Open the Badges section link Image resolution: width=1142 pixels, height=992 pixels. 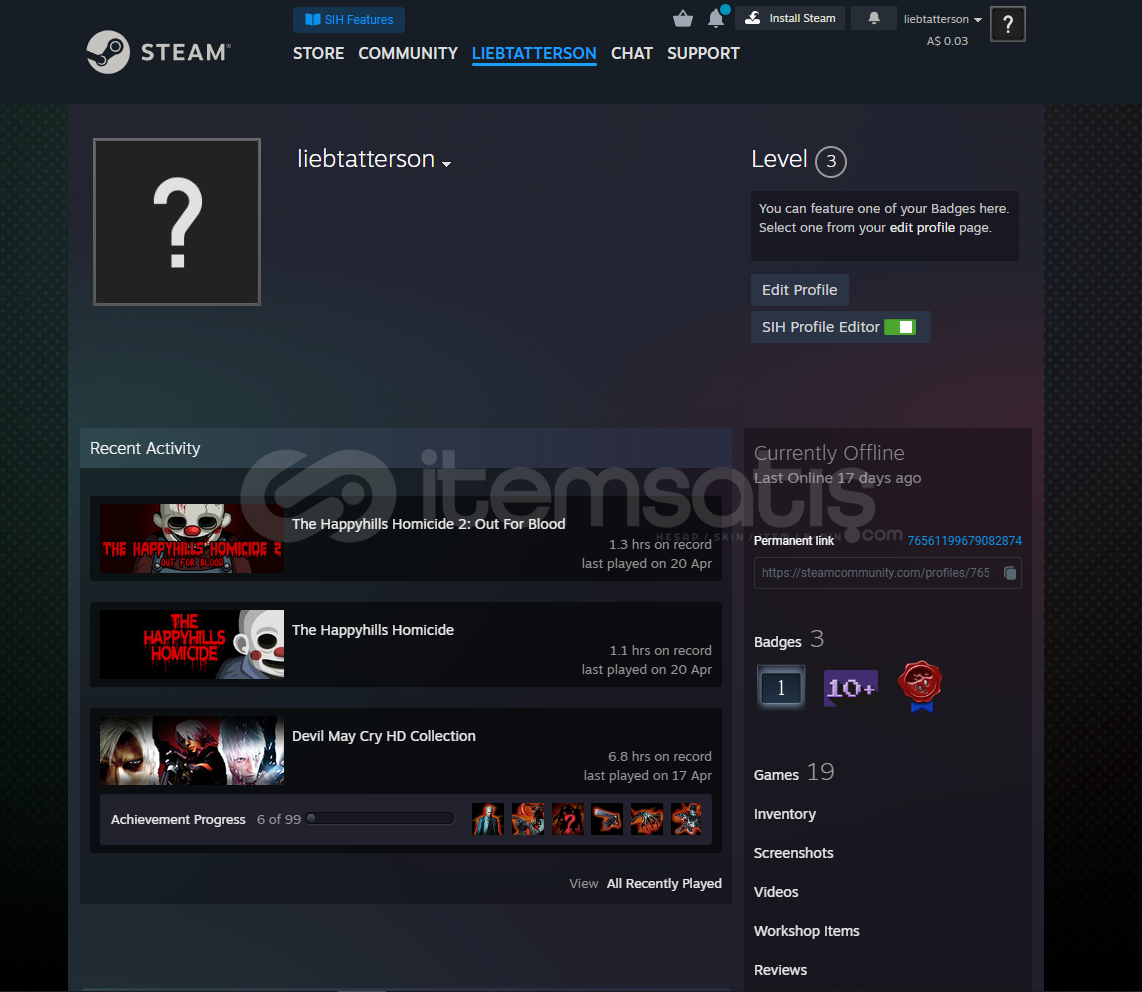point(777,642)
